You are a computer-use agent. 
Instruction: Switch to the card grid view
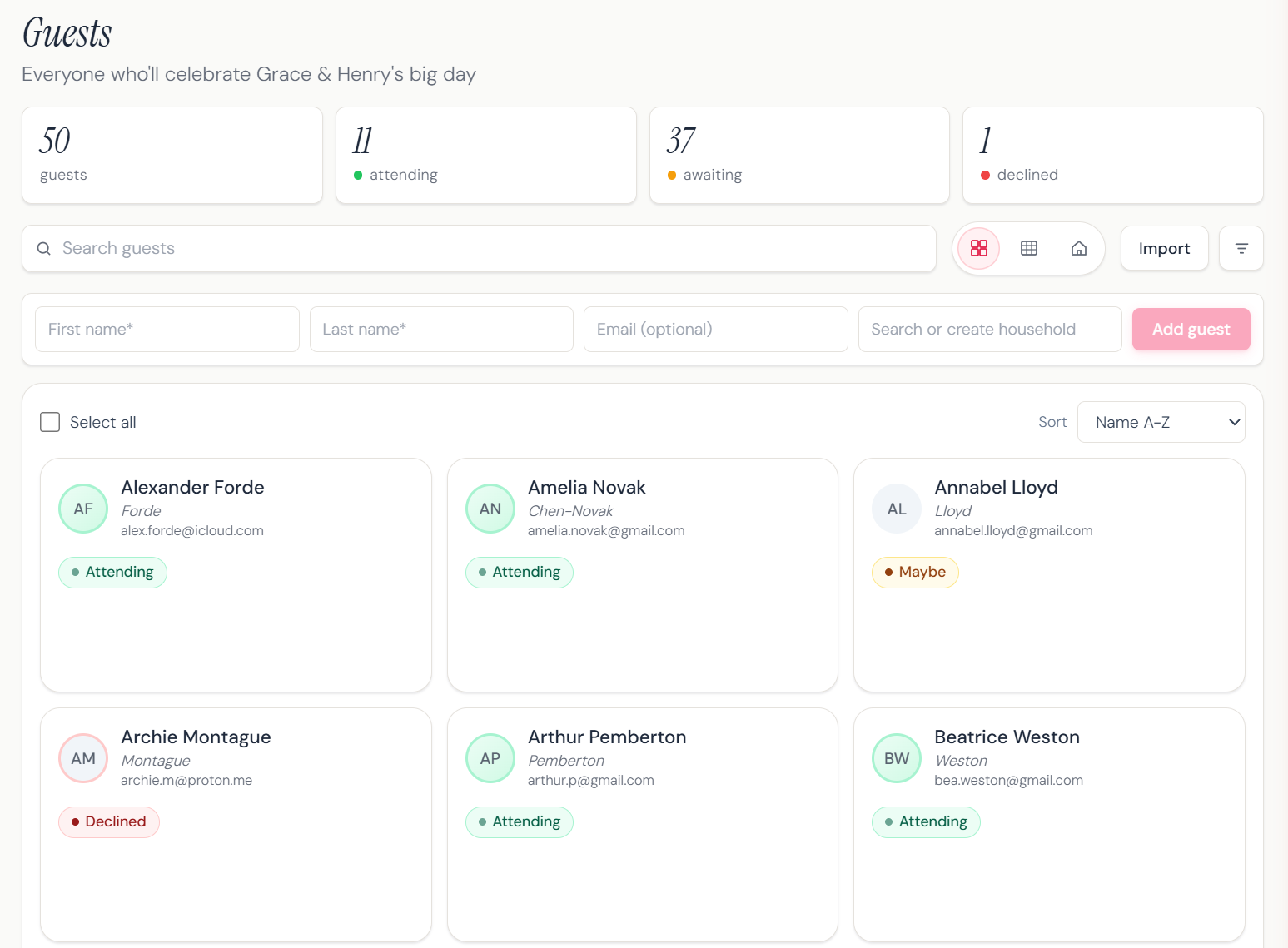coord(978,248)
